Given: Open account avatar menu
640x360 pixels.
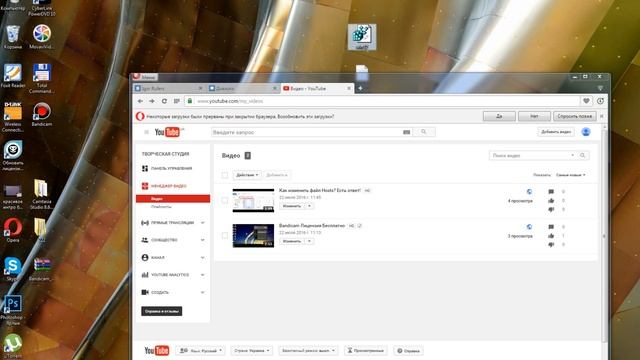Looking at the screenshot, I should (586, 132).
